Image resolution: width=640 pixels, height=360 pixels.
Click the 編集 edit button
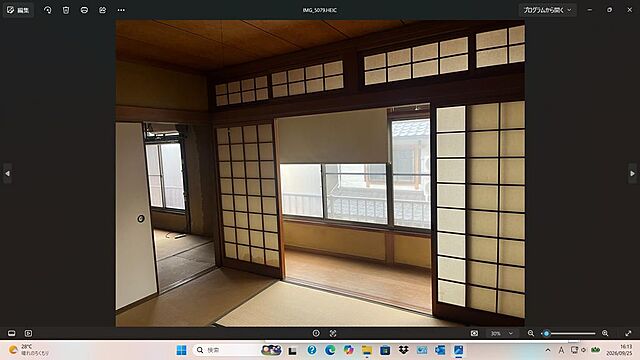18,10
